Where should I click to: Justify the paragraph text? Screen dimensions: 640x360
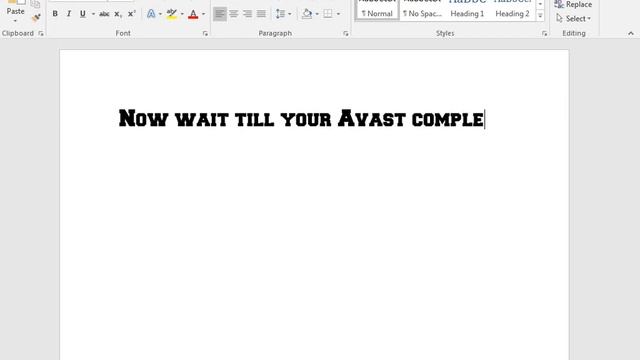(x=261, y=14)
